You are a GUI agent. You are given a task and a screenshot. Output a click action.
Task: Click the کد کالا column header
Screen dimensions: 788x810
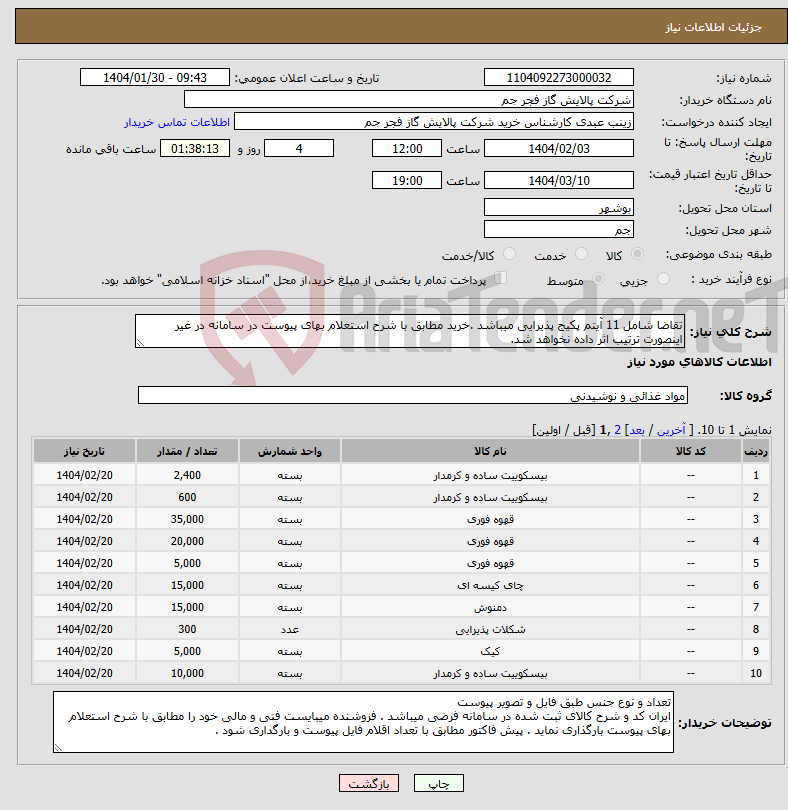point(691,451)
